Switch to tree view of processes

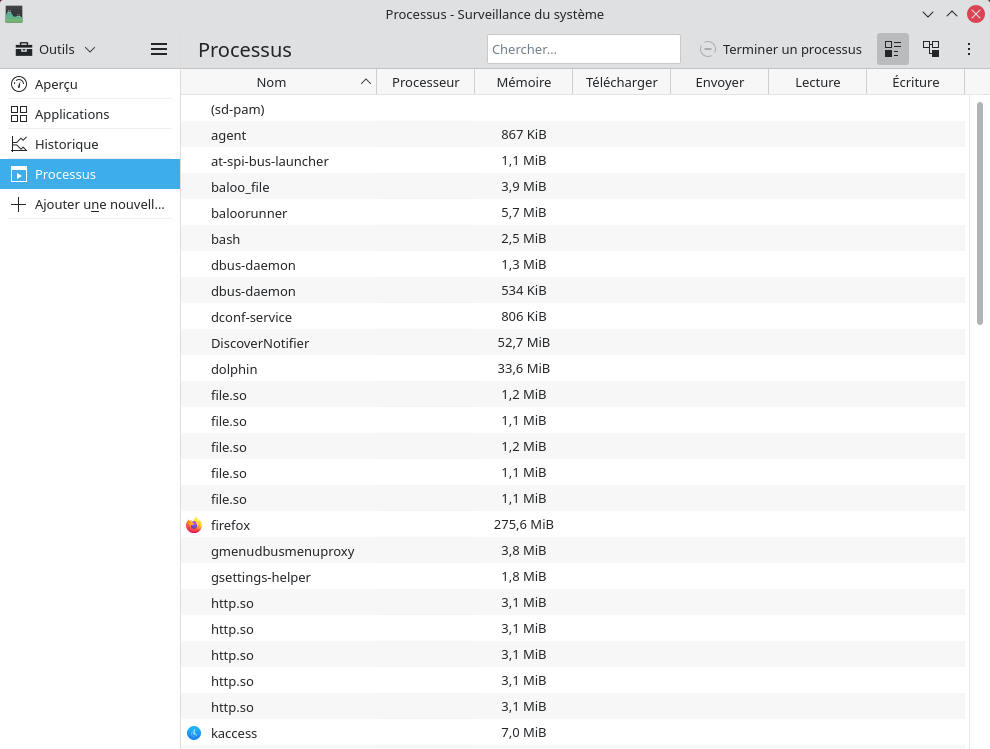click(x=931, y=49)
